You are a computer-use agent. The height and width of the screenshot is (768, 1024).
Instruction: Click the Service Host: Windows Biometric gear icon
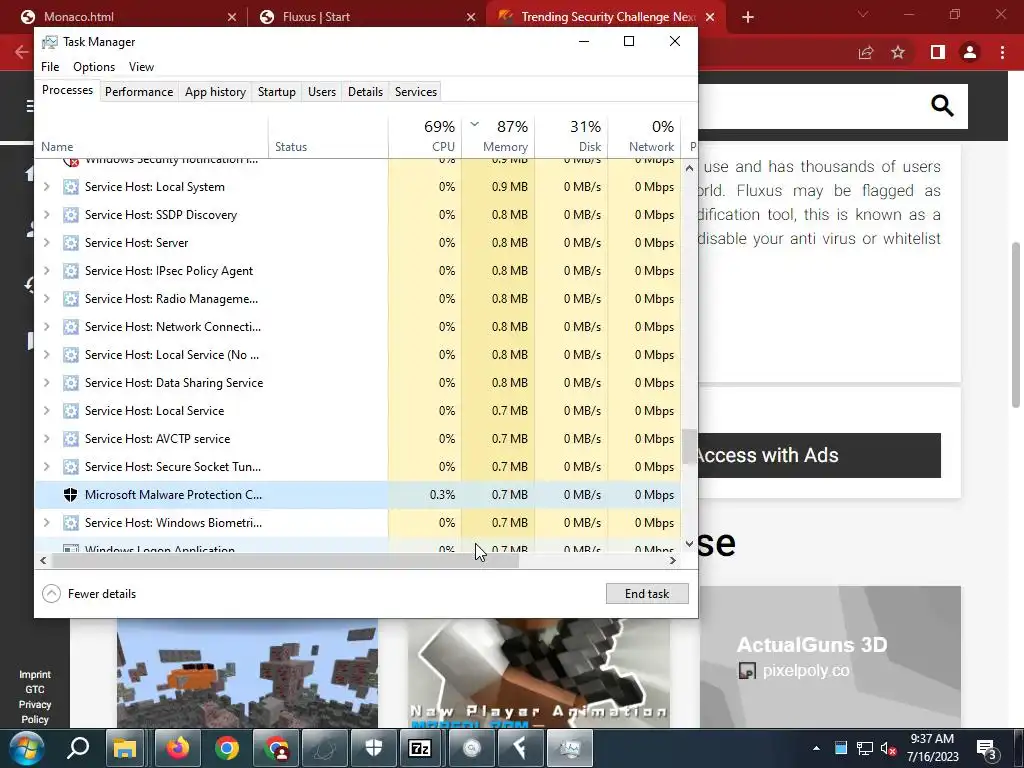point(71,523)
